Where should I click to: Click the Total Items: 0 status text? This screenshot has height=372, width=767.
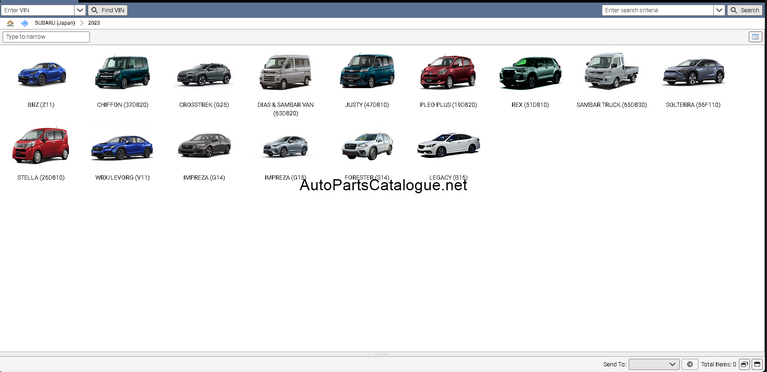[x=718, y=365]
